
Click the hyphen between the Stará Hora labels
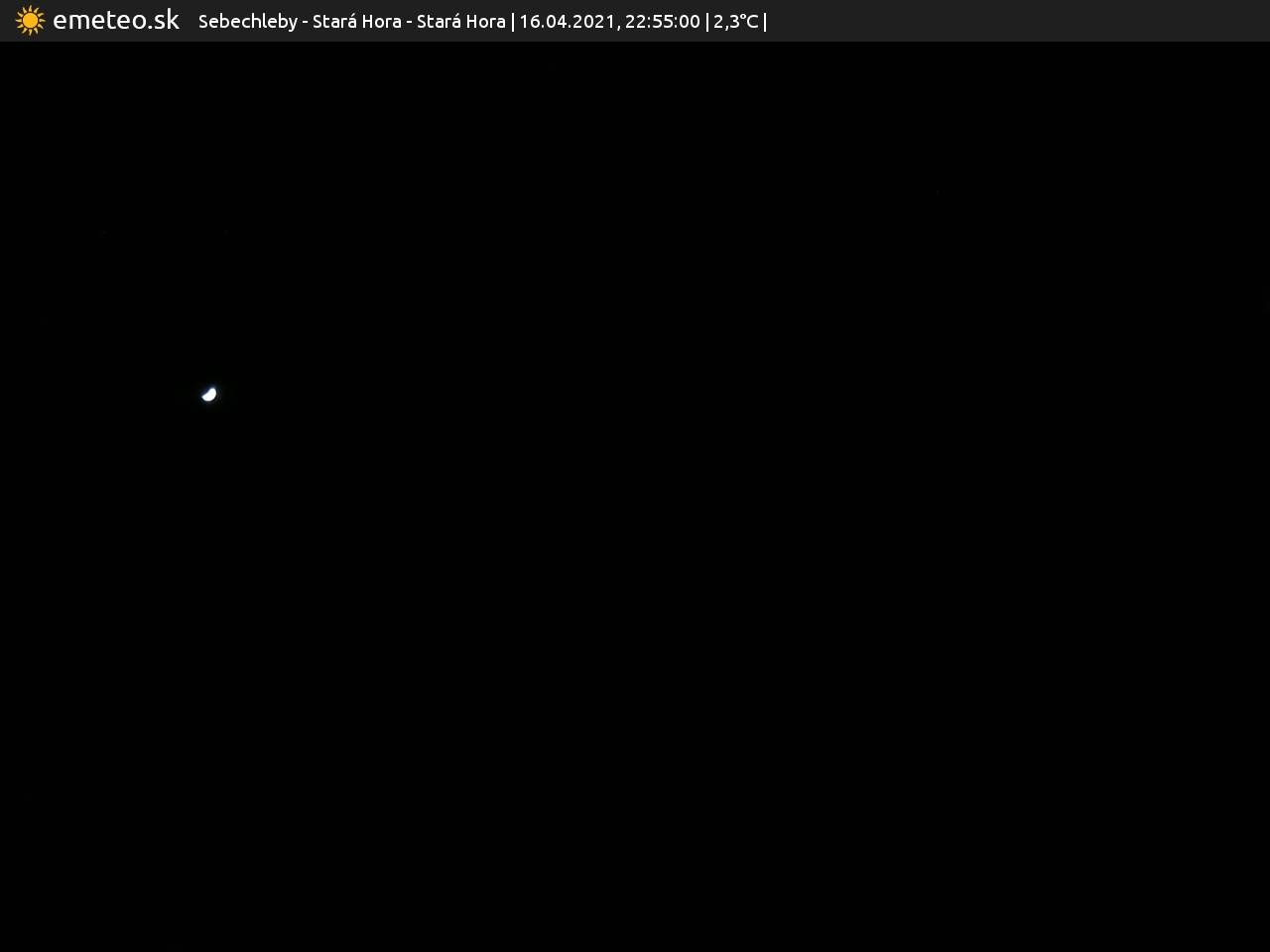(x=409, y=22)
